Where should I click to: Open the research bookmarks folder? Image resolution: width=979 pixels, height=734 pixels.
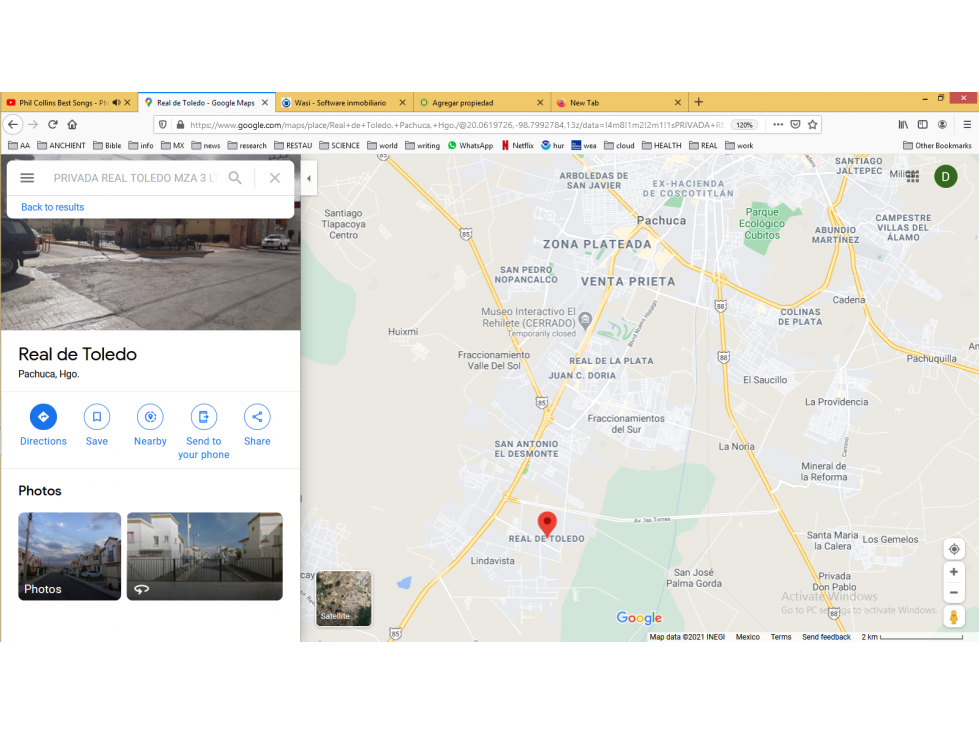pos(247,145)
